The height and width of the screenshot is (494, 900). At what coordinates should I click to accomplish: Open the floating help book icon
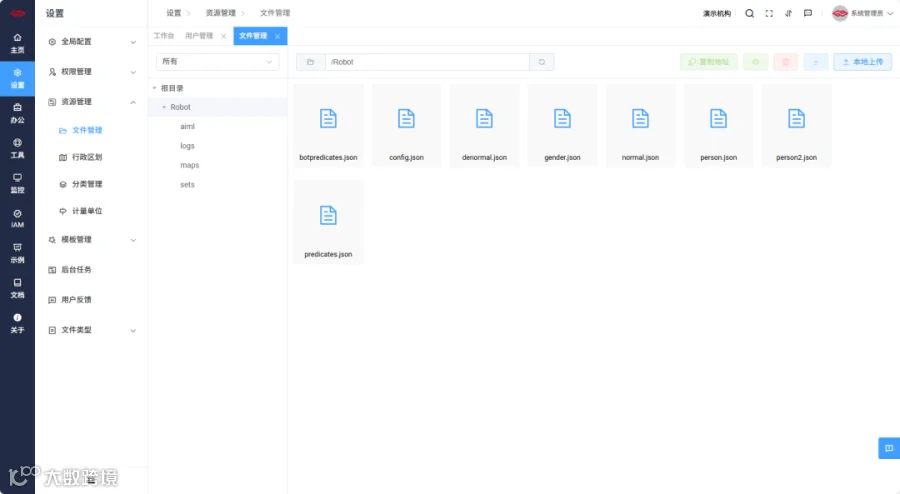(889, 448)
